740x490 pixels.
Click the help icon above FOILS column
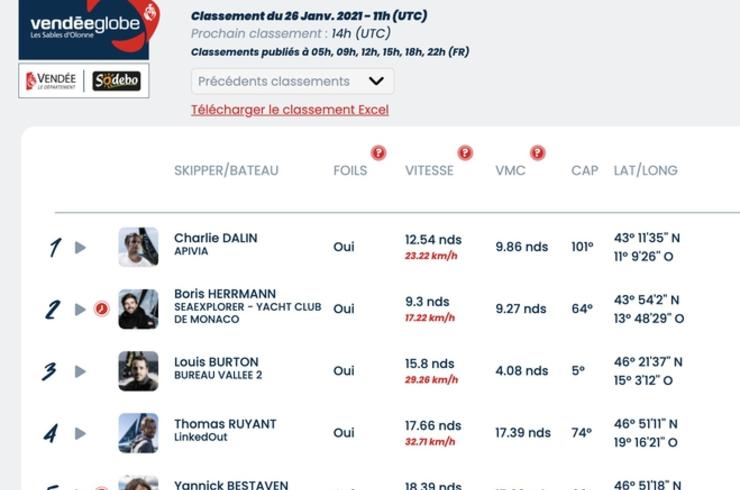click(x=378, y=153)
